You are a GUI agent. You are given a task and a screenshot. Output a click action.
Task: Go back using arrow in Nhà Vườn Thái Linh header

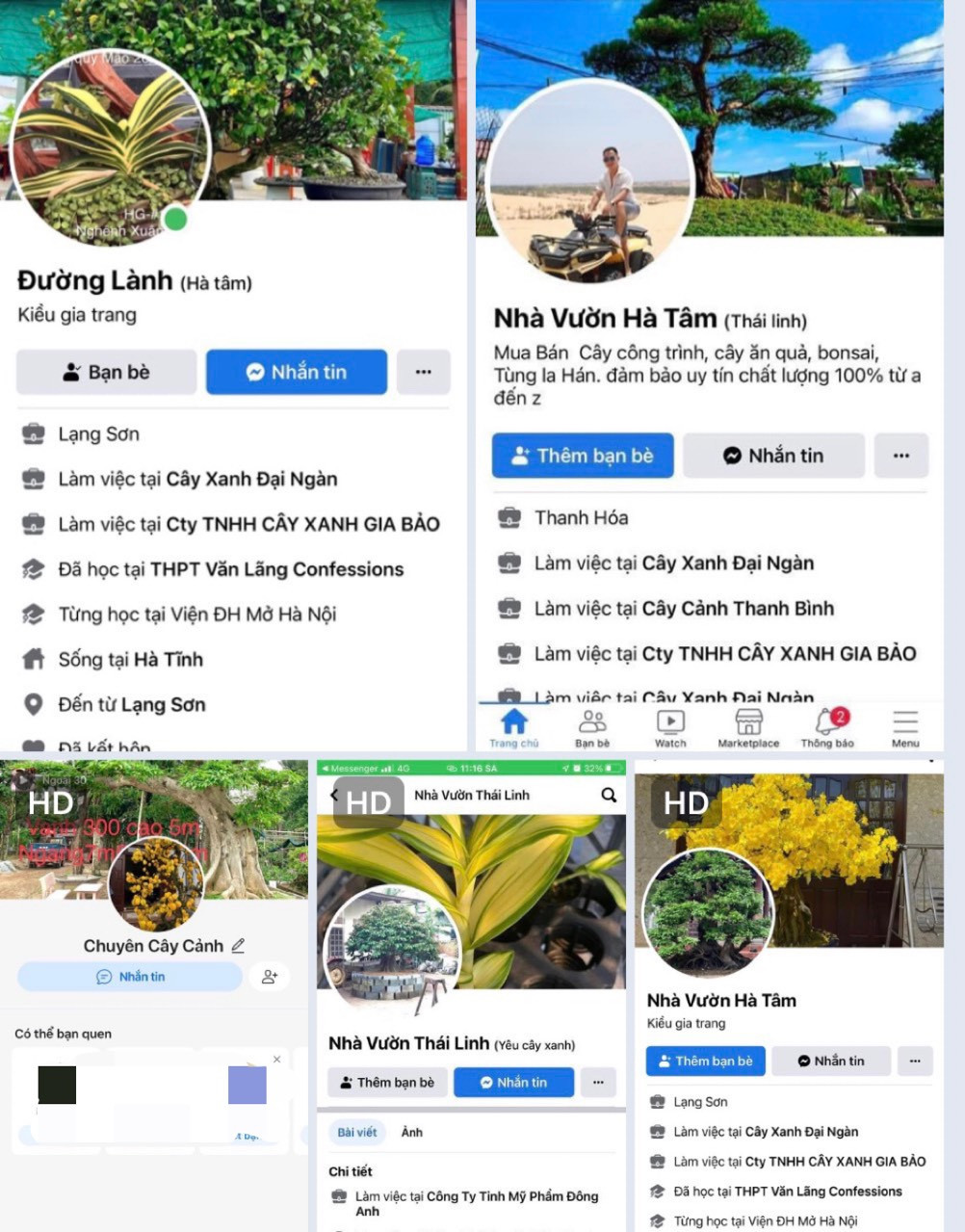click(333, 795)
